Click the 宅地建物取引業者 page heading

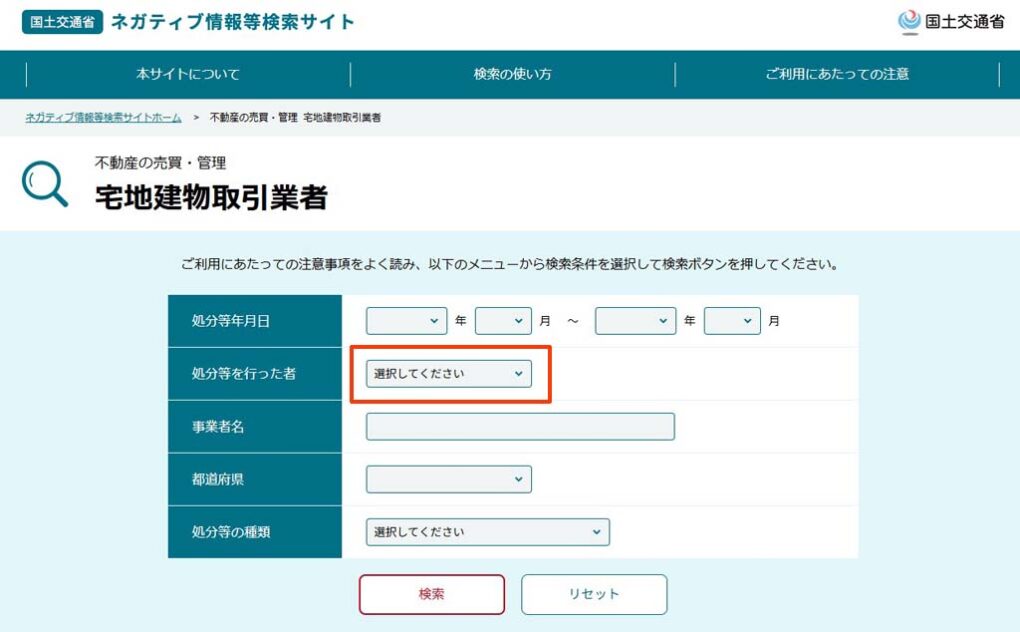click(211, 197)
